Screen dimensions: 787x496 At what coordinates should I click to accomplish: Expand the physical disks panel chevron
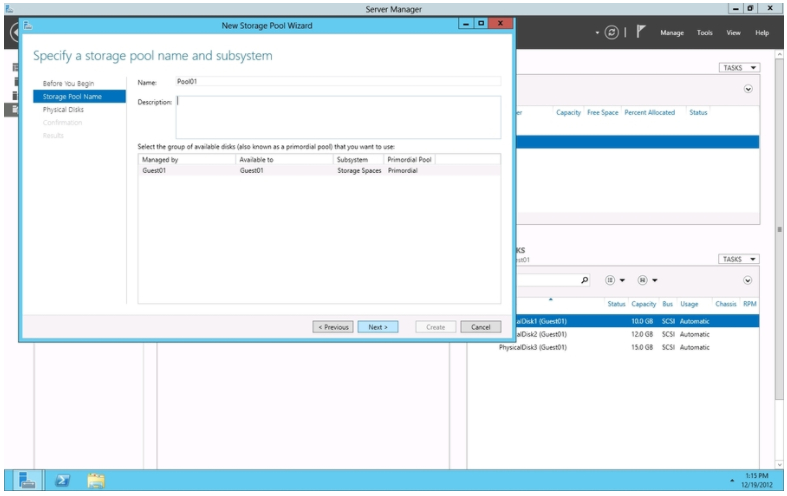pos(747,280)
